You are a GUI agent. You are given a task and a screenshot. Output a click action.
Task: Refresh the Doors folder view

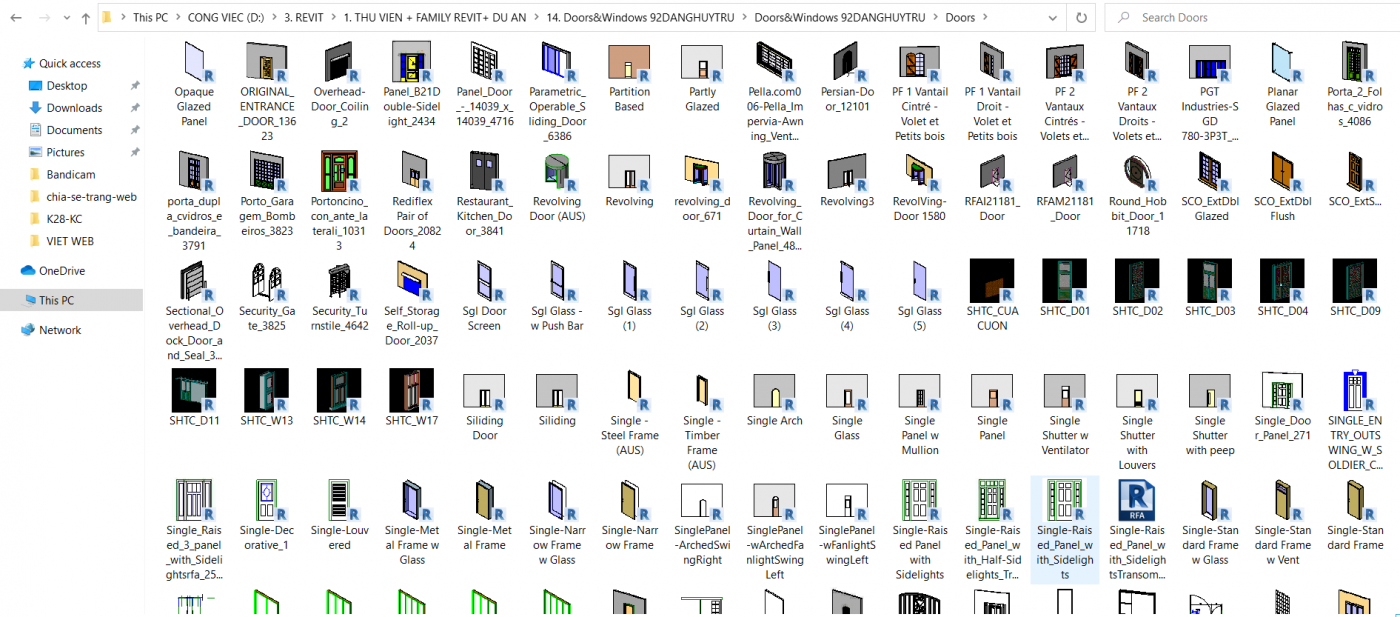pyautogui.click(x=1080, y=18)
